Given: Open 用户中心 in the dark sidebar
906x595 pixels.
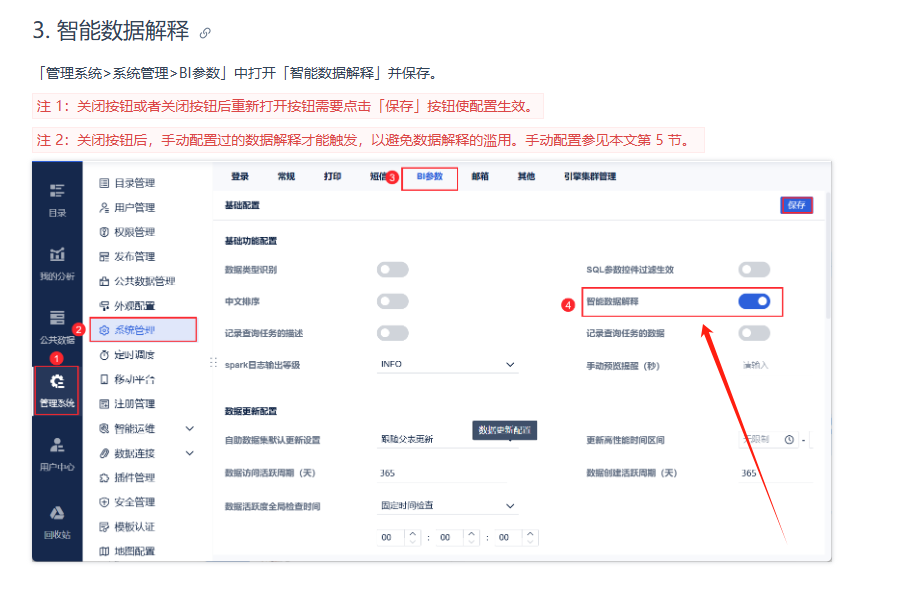Looking at the screenshot, I should 57,454.
